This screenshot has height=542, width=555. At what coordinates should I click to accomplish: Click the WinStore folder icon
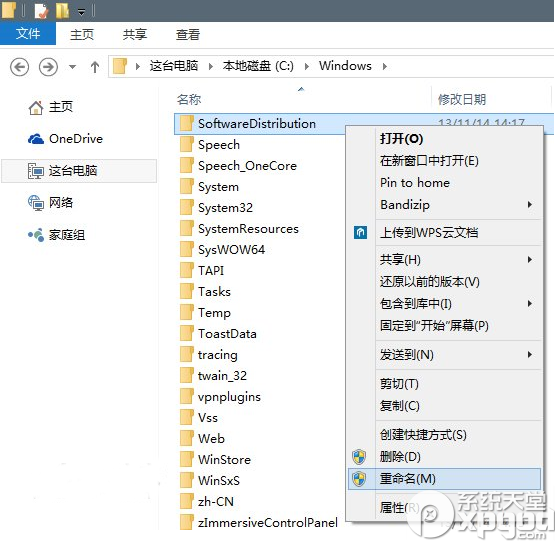pyautogui.click(x=187, y=459)
